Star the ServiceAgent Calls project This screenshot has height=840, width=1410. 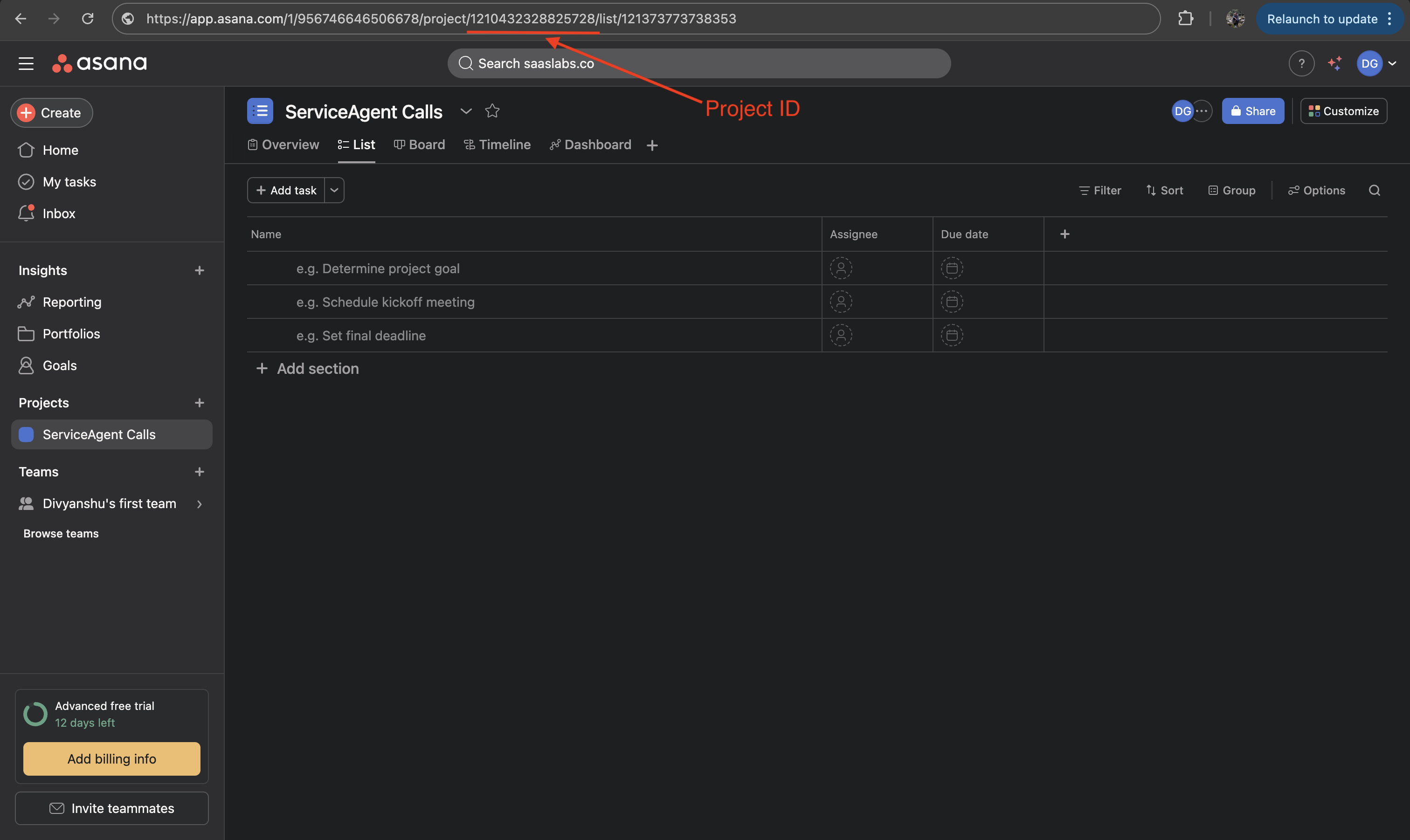[492, 111]
